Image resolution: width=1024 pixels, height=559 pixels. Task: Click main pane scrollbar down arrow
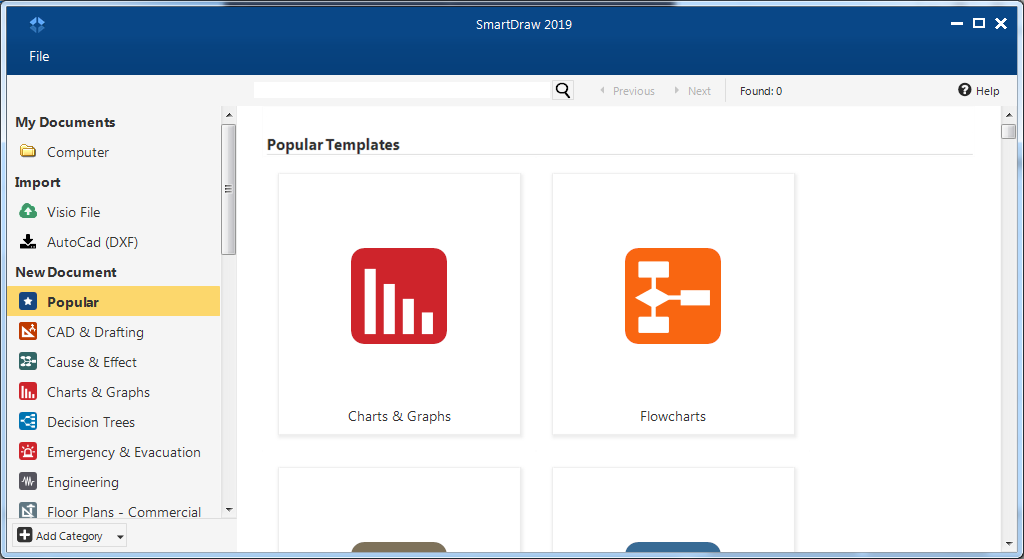click(x=1009, y=543)
